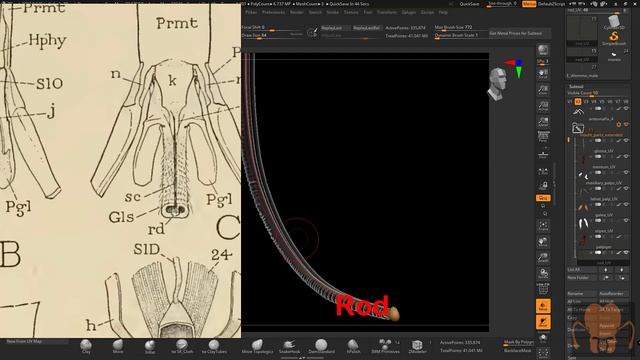Click the head camera view indicator
640x360 pixels.
coord(497,84)
